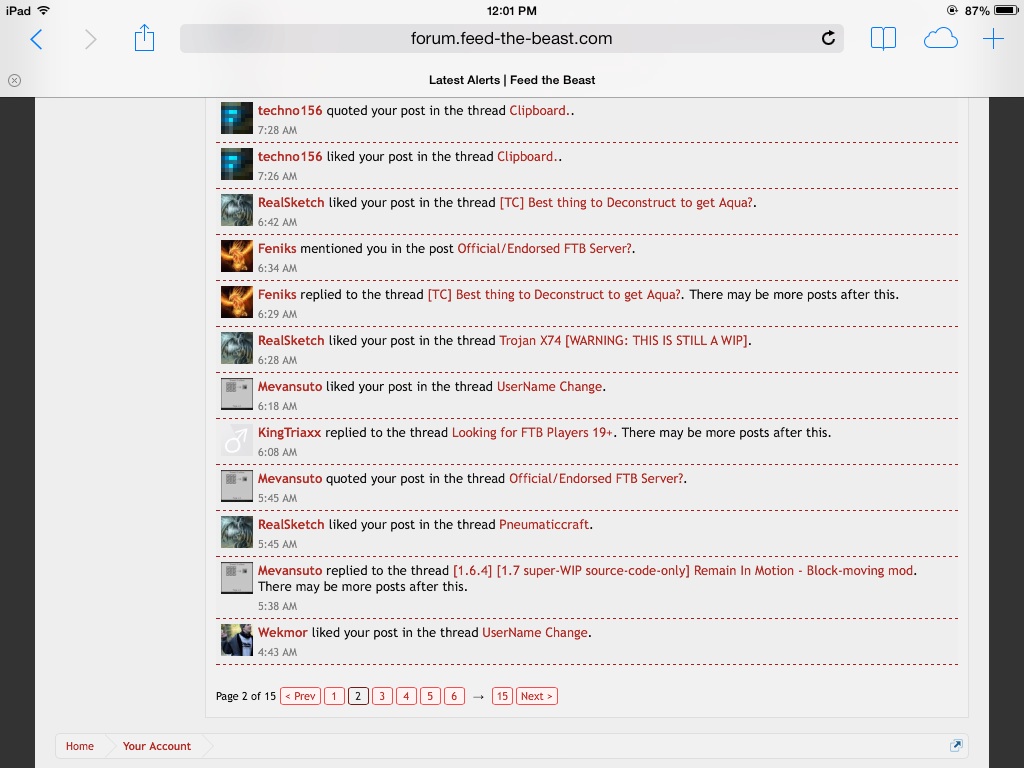Open Feniks's phoenix avatar next to mention alert
This screenshot has width=1024, height=768.
pyautogui.click(x=237, y=256)
